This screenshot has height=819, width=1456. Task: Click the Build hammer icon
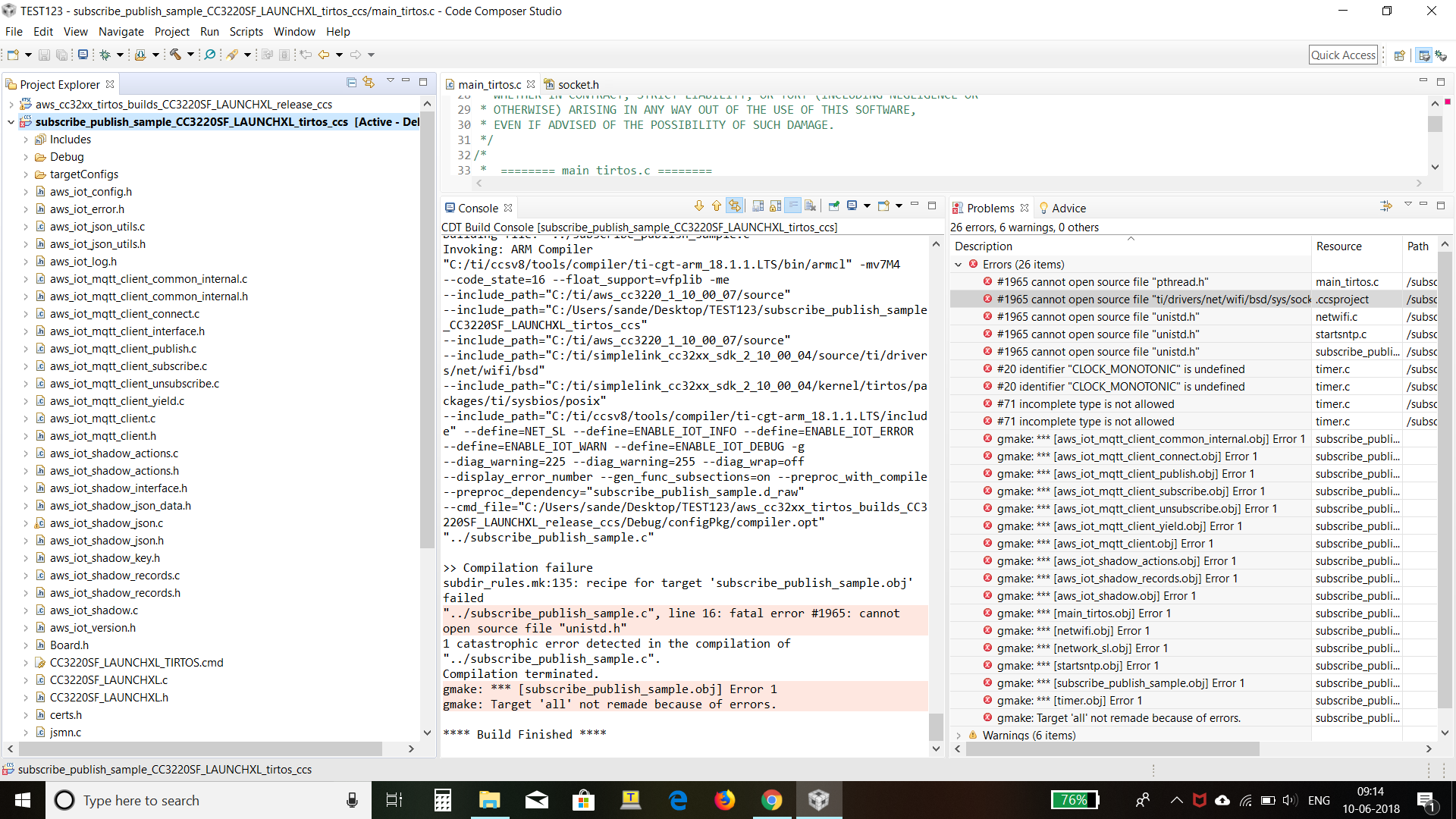pyautogui.click(x=175, y=55)
